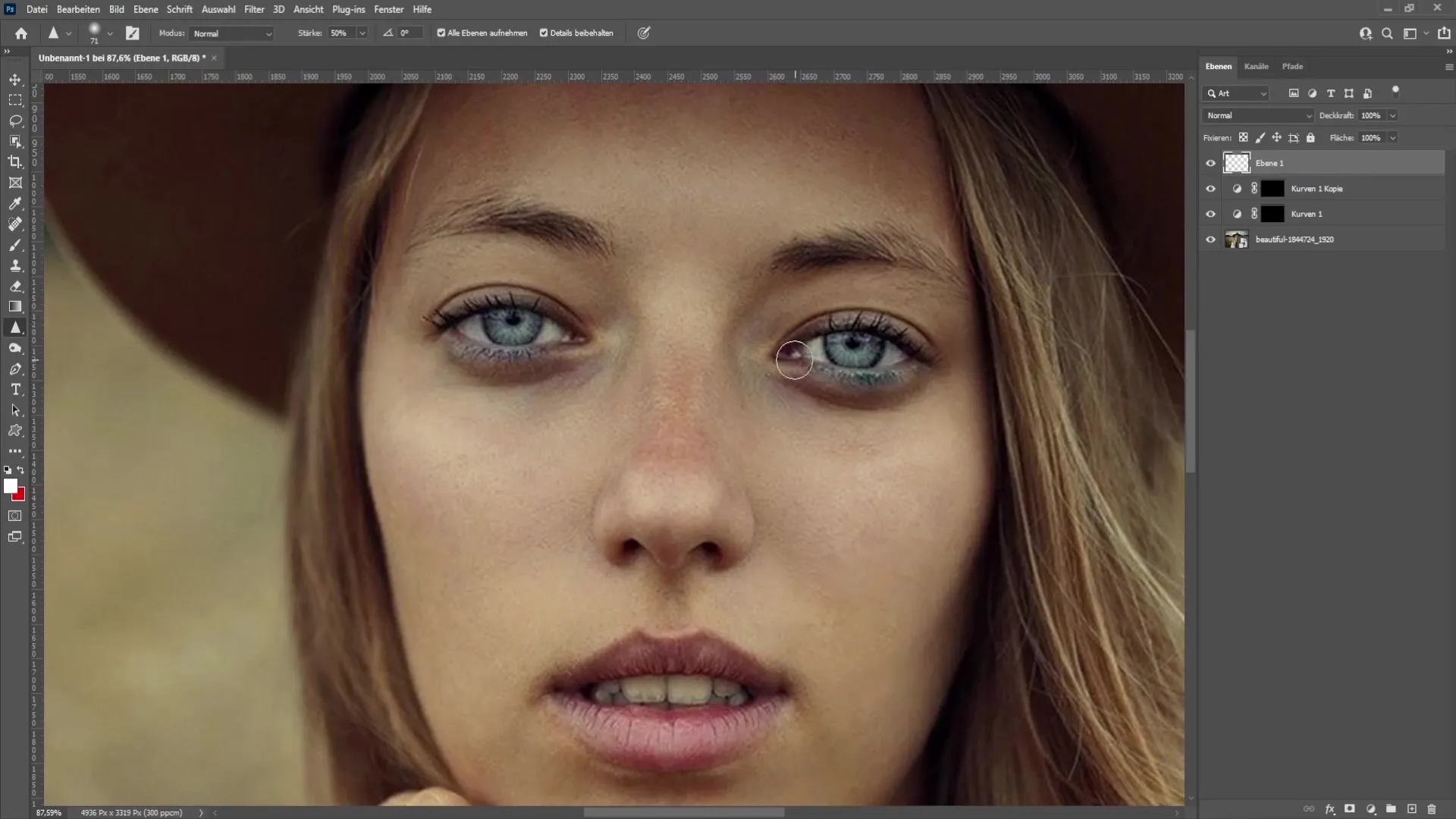Image resolution: width=1456 pixels, height=819 pixels.
Task: Toggle visibility of Ebene 1 layer
Action: click(1211, 162)
